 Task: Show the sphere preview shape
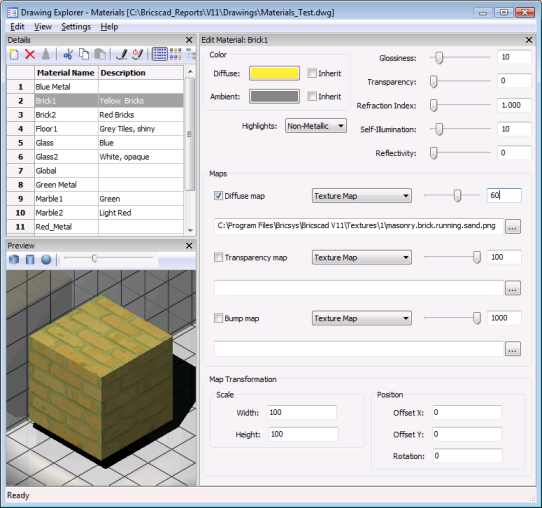(x=46, y=259)
